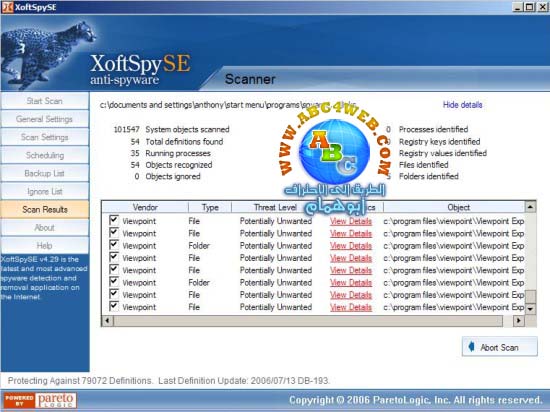Click the scanned path text under Scanner

point(228,105)
